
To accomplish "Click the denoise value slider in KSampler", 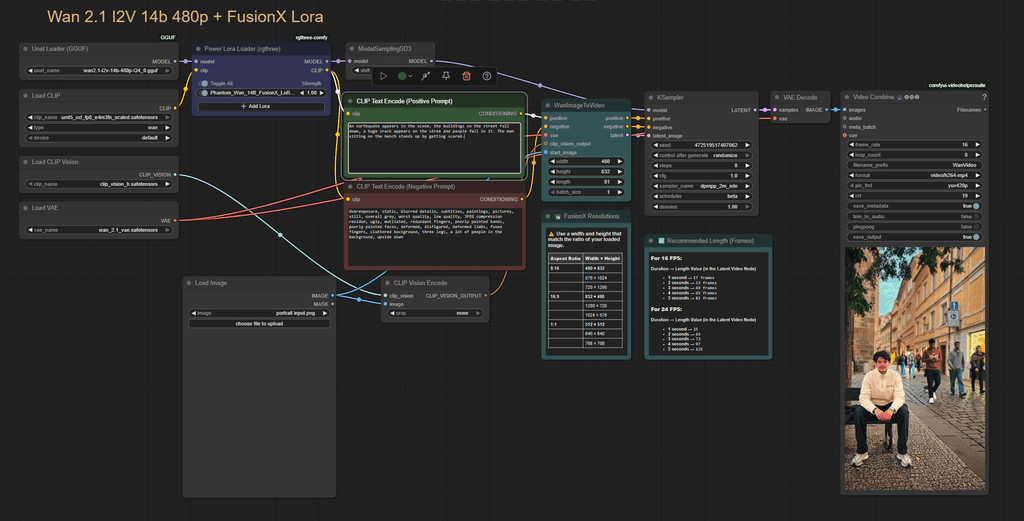I will [702, 207].
